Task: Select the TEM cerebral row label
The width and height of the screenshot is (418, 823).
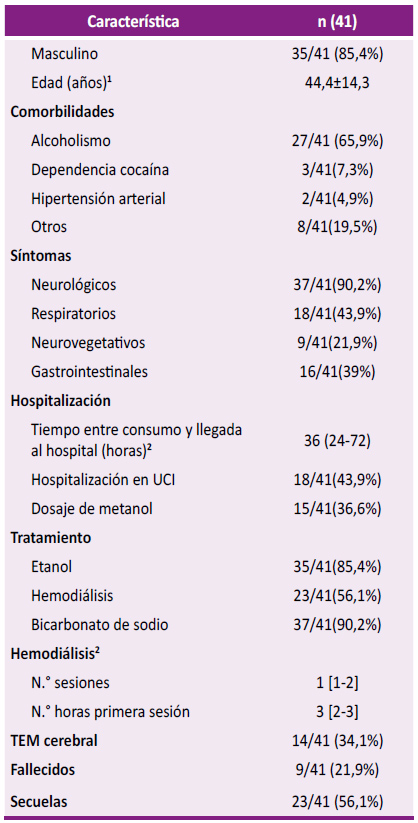Action: click(54, 741)
